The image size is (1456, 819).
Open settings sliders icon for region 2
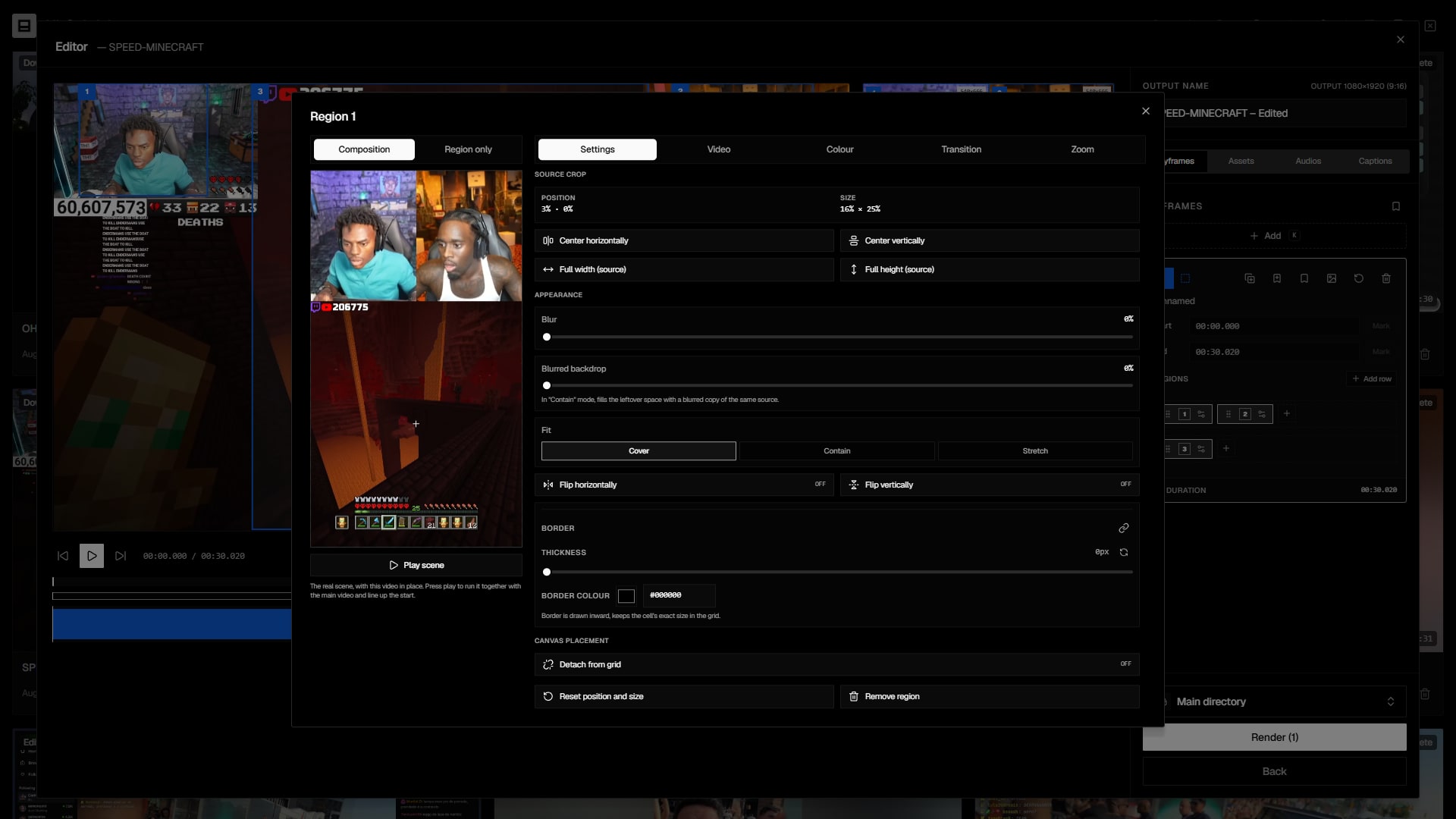point(1262,414)
